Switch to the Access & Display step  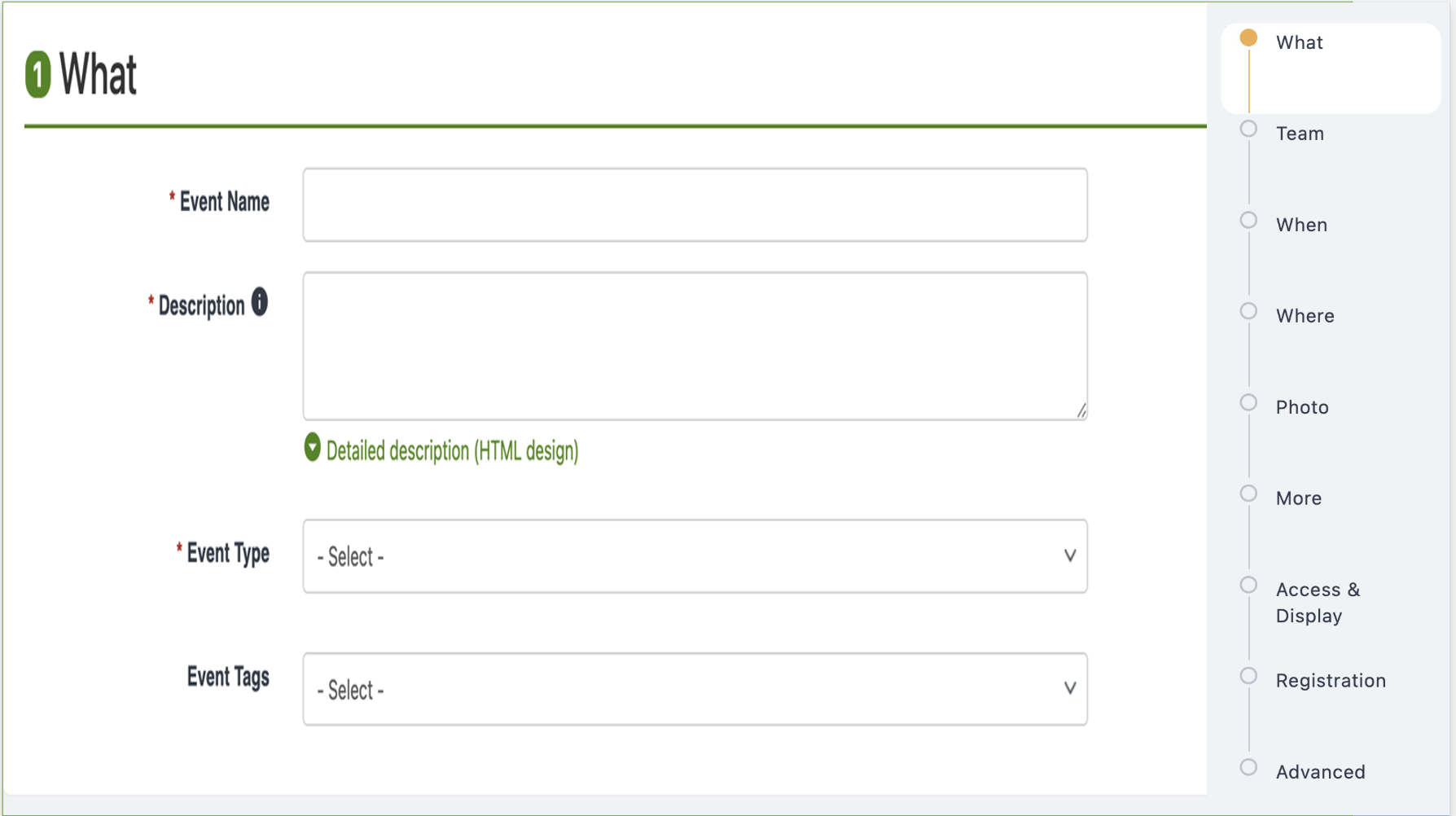pyautogui.click(x=1318, y=603)
